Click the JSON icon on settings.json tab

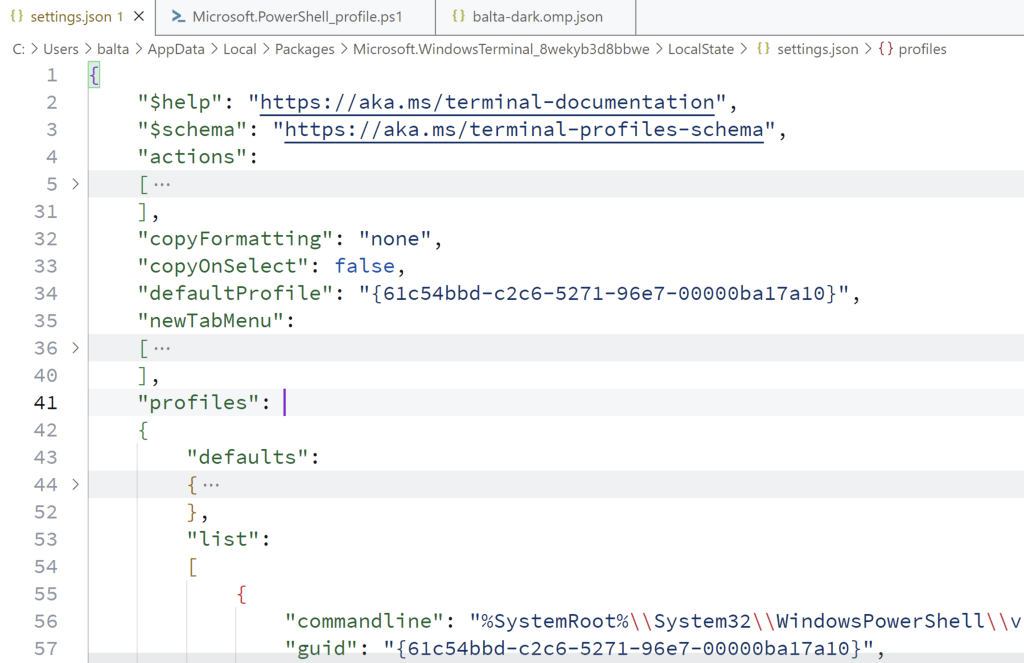click(x=17, y=16)
